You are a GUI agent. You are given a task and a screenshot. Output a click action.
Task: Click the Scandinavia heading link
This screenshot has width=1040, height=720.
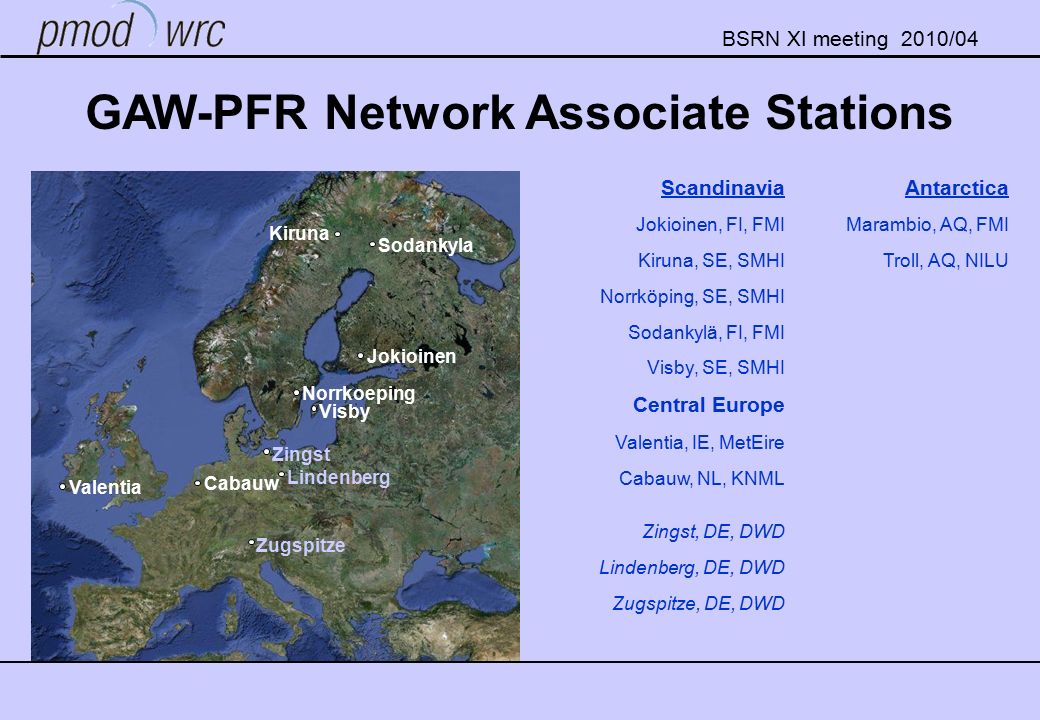tap(722, 188)
